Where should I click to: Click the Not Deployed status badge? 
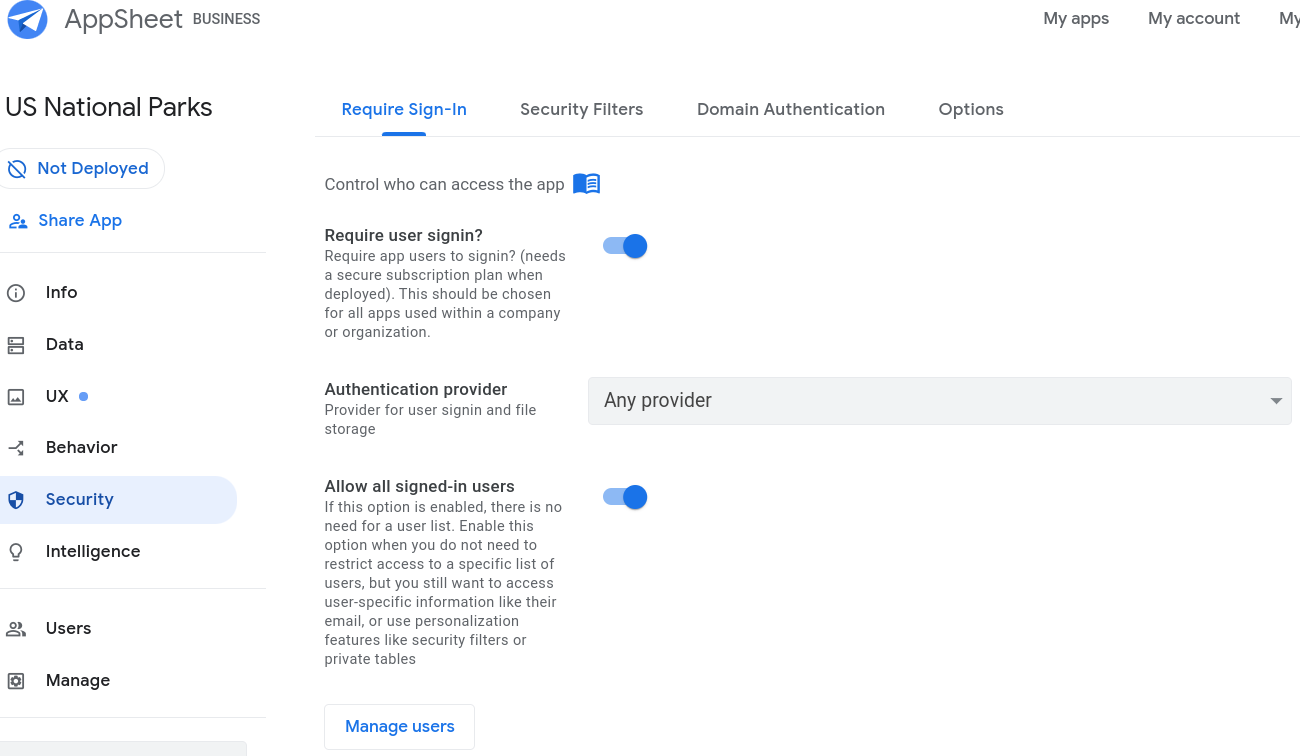(x=82, y=168)
